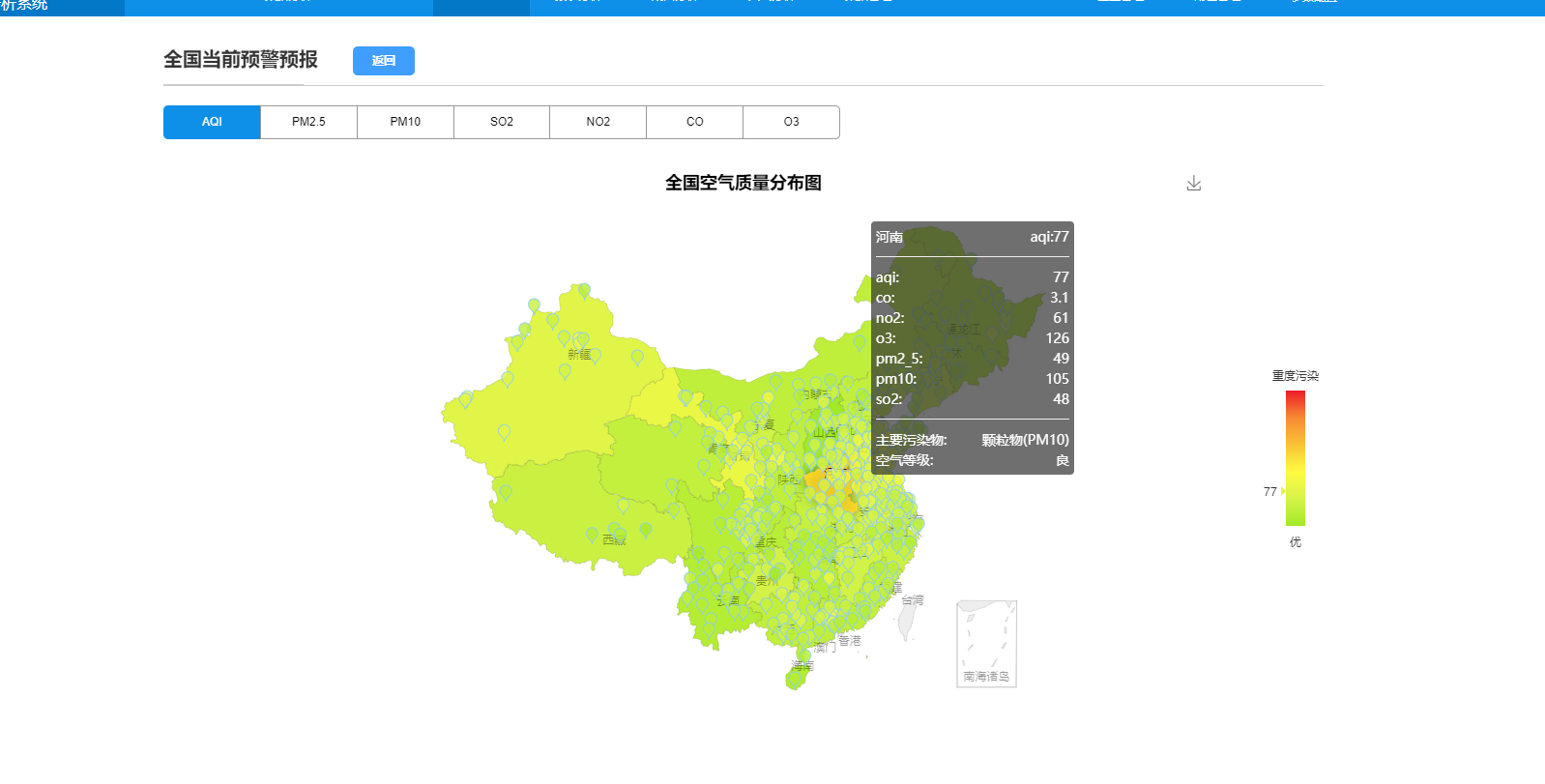The image size is (1545, 784).
Task: Click the 全国空气质量分布图 chart title
Action: click(743, 183)
